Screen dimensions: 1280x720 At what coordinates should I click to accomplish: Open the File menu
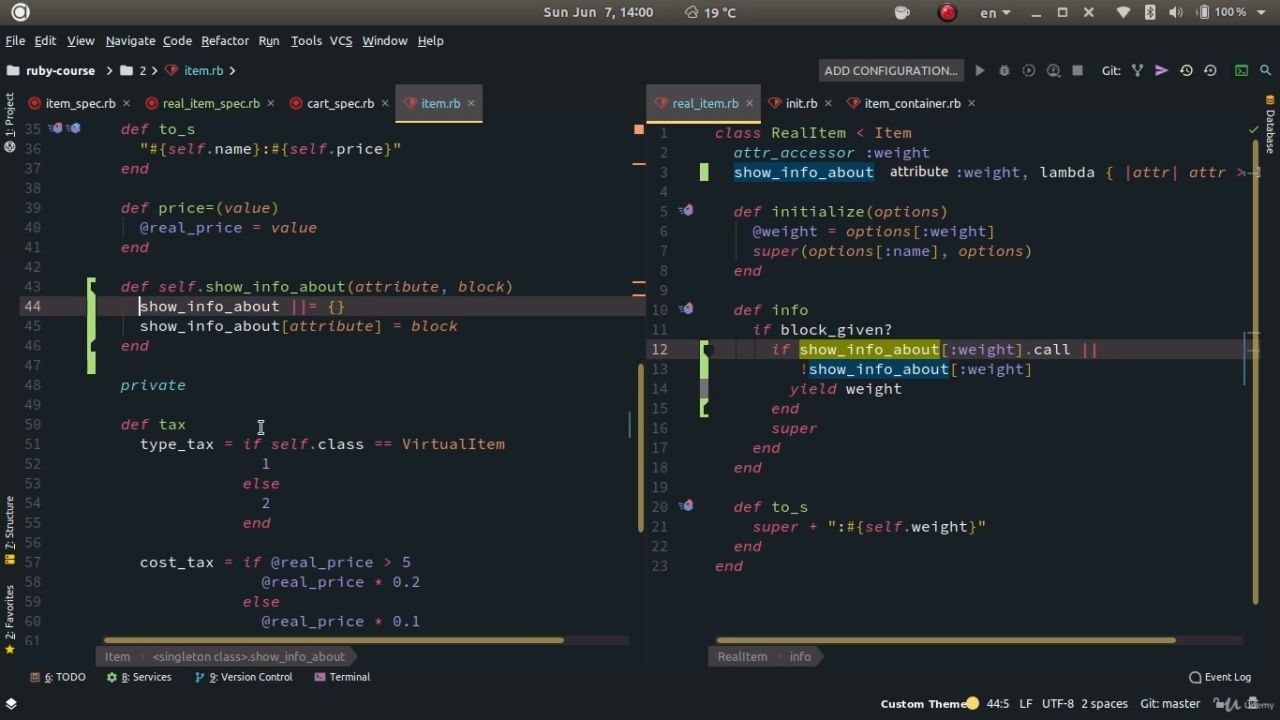[x=15, y=41]
